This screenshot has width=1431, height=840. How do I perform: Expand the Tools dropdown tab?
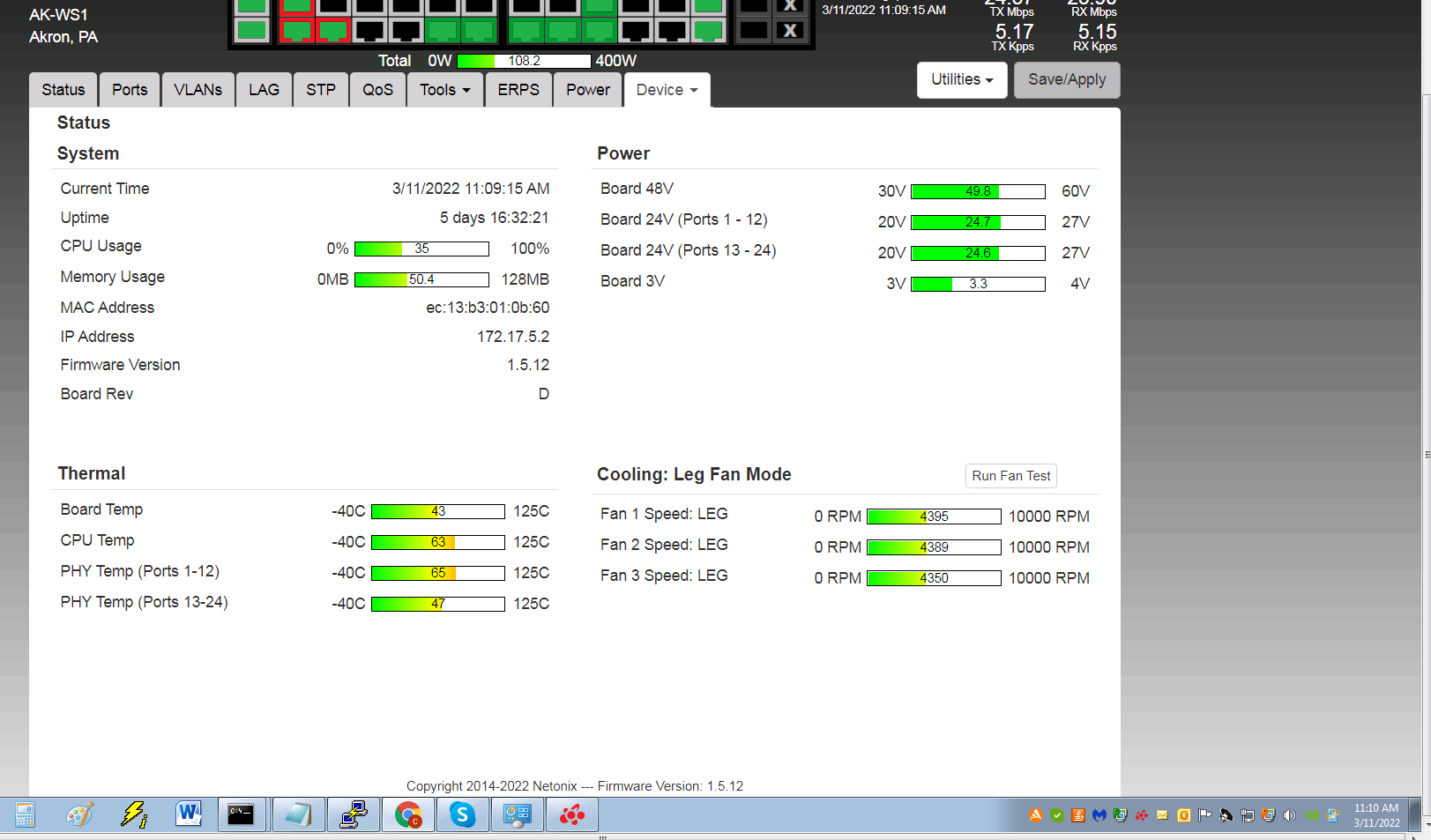[444, 90]
